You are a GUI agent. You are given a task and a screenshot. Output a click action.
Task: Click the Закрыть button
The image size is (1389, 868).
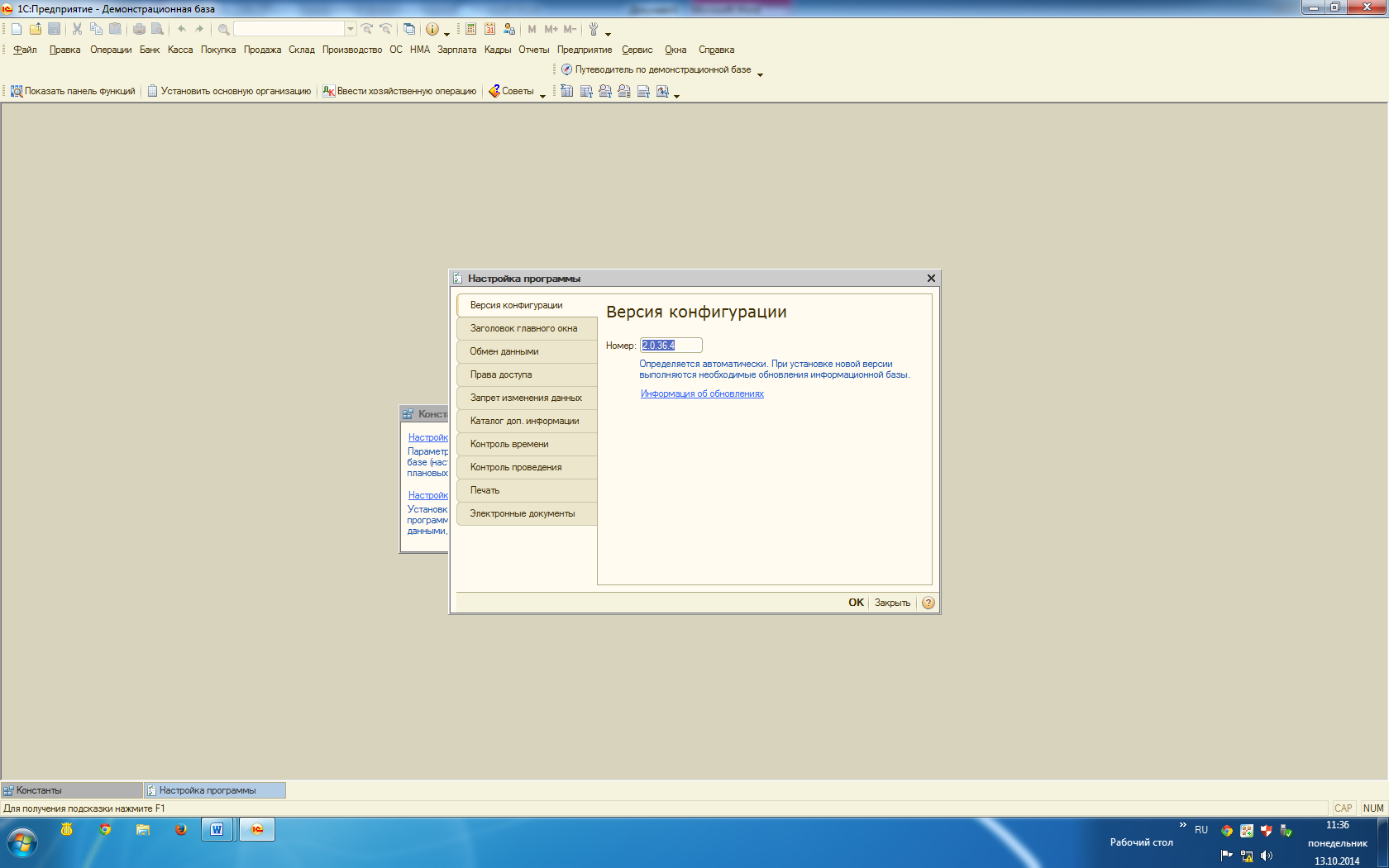click(x=892, y=603)
